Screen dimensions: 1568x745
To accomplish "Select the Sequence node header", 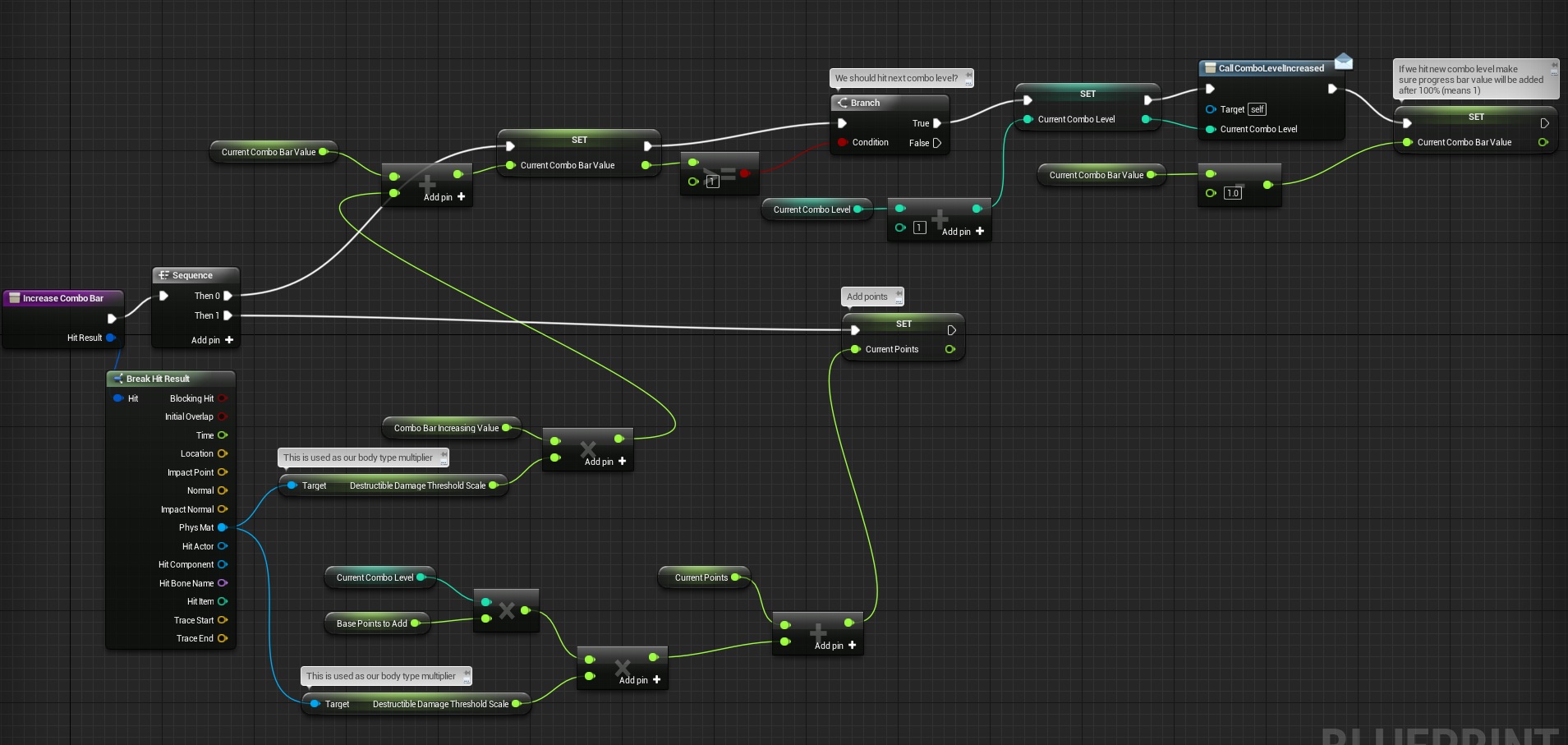I will pyautogui.click(x=195, y=275).
